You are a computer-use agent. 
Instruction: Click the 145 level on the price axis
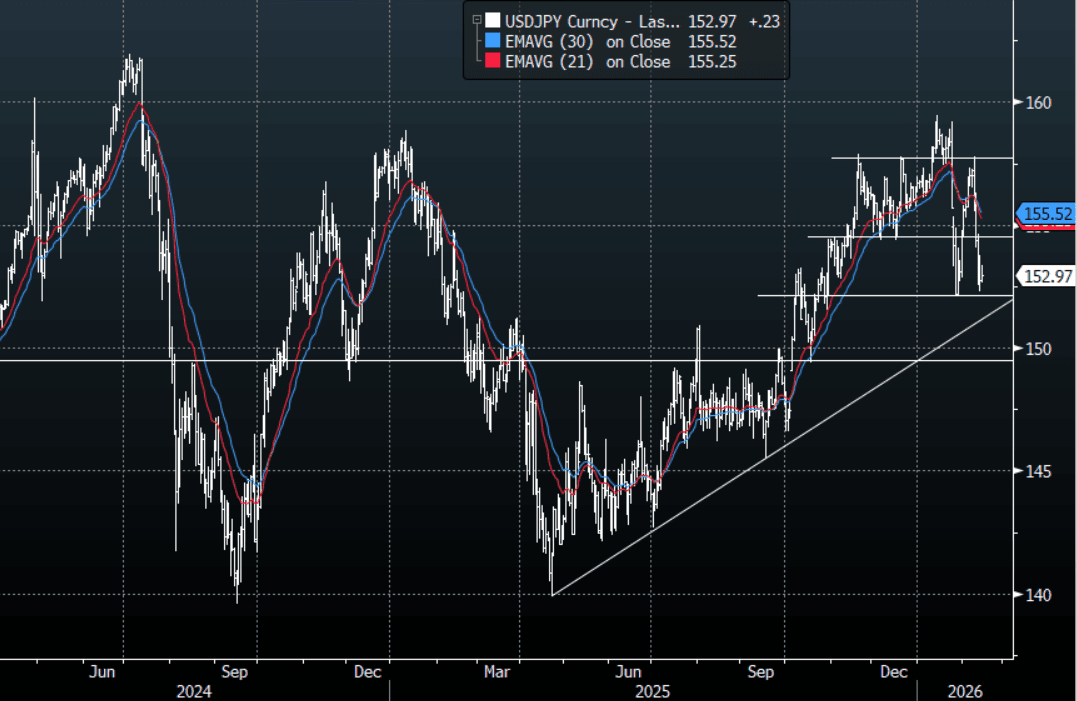(1039, 471)
